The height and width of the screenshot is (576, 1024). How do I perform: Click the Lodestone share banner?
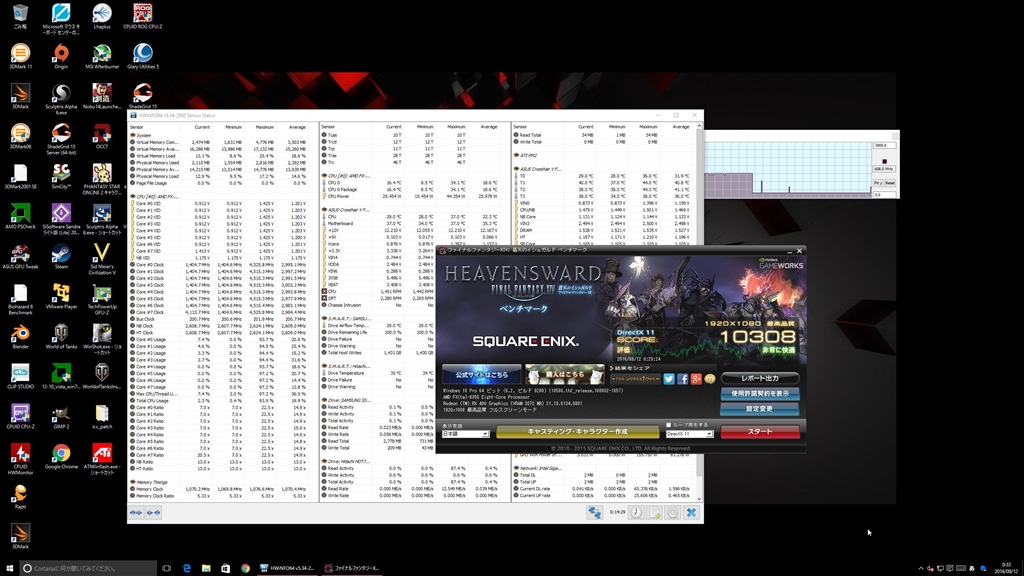tap(635, 379)
